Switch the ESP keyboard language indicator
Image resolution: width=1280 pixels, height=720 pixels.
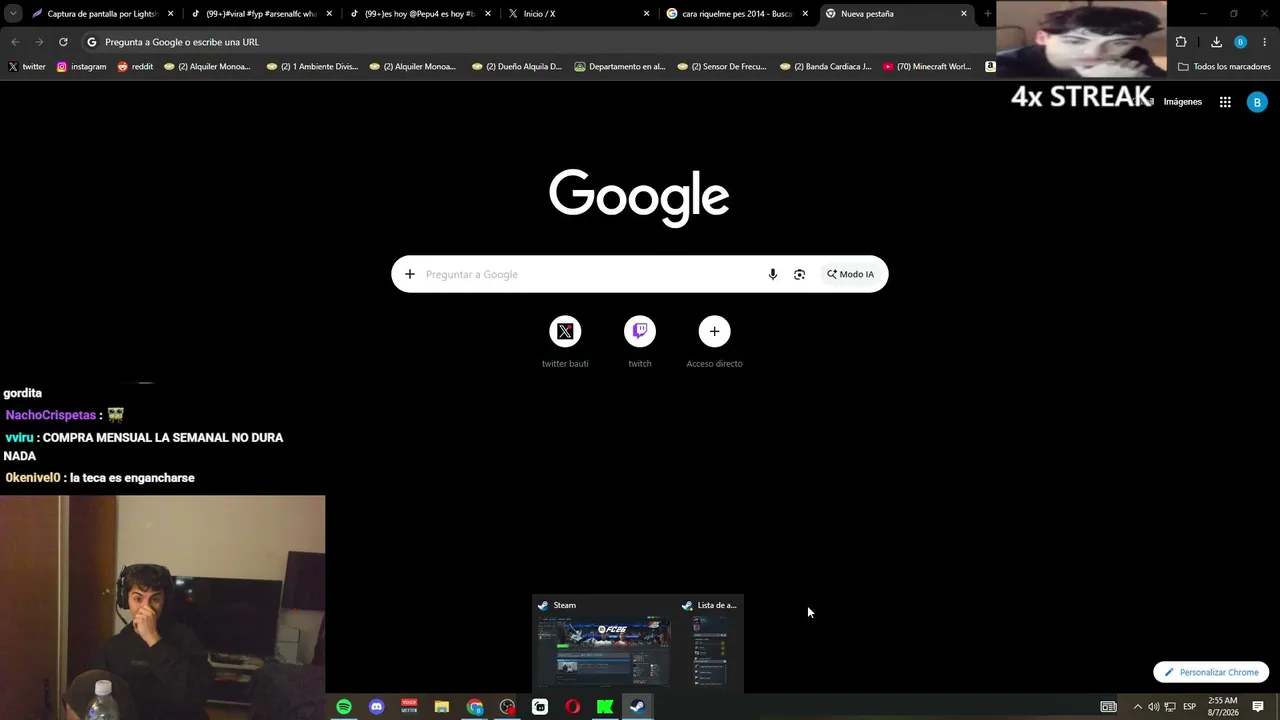tap(1190, 707)
